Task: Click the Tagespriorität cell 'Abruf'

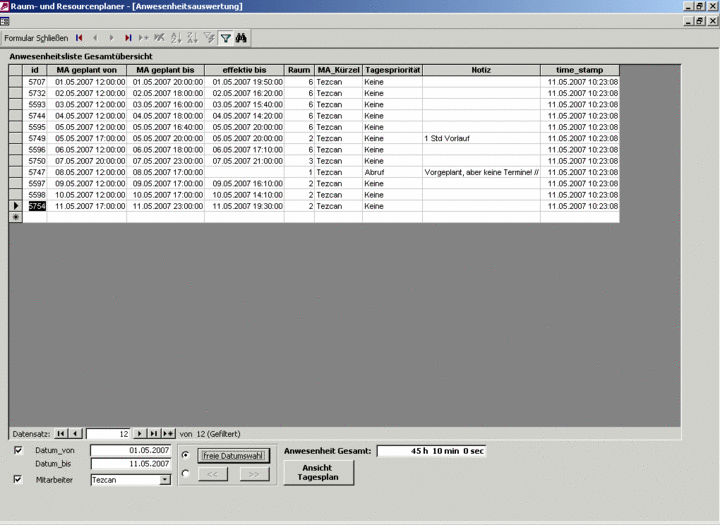Action: click(x=393, y=172)
